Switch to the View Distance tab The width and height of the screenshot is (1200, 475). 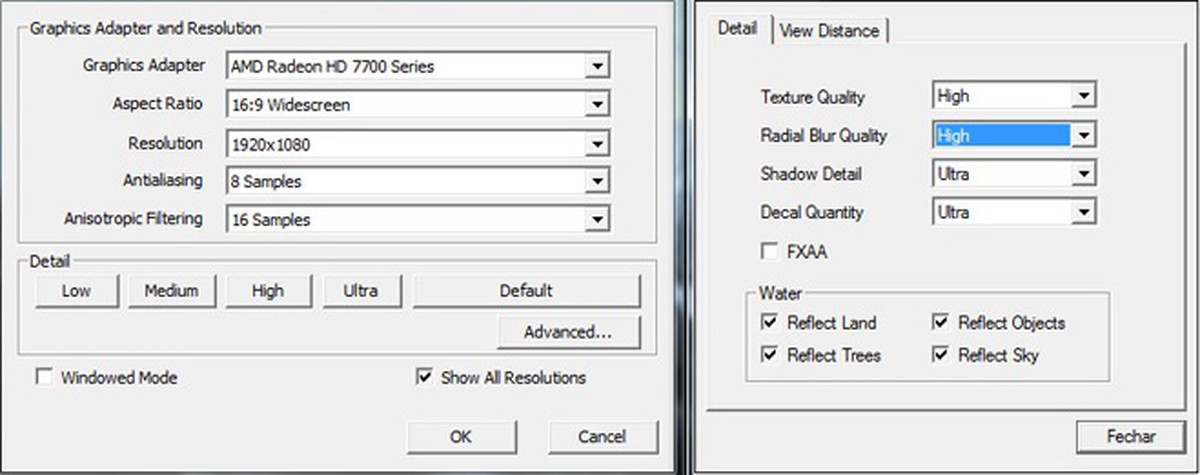click(x=829, y=31)
